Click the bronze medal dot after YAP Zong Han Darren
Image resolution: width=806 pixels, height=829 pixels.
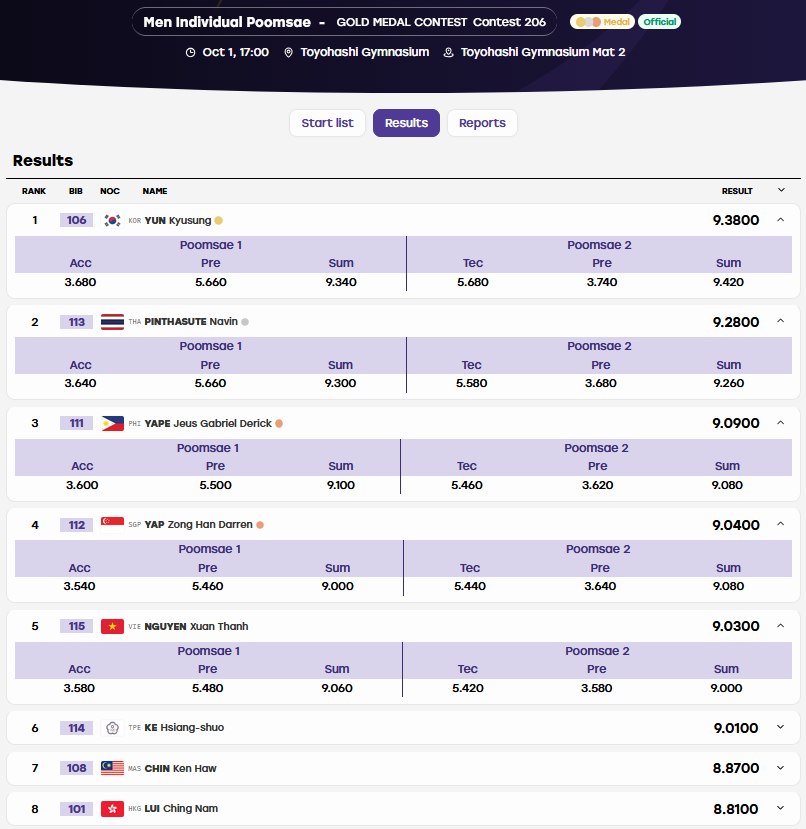[x=260, y=525]
